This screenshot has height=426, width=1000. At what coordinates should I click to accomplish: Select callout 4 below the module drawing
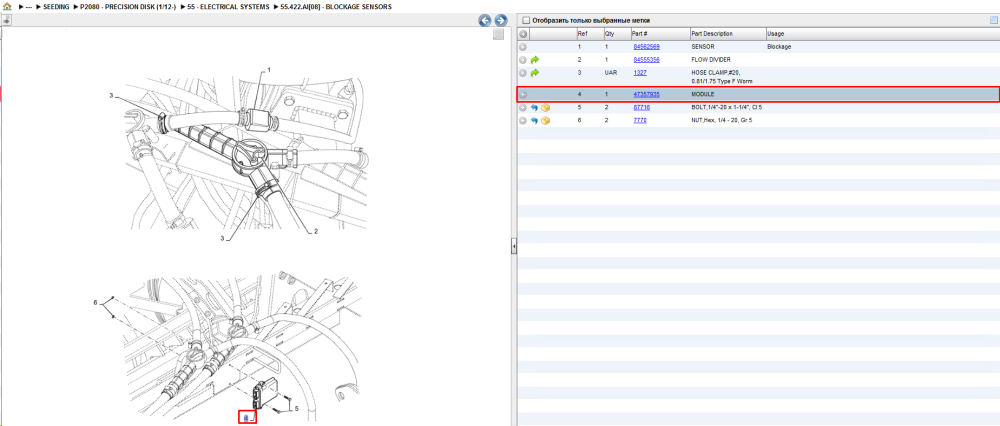(247, 417)
